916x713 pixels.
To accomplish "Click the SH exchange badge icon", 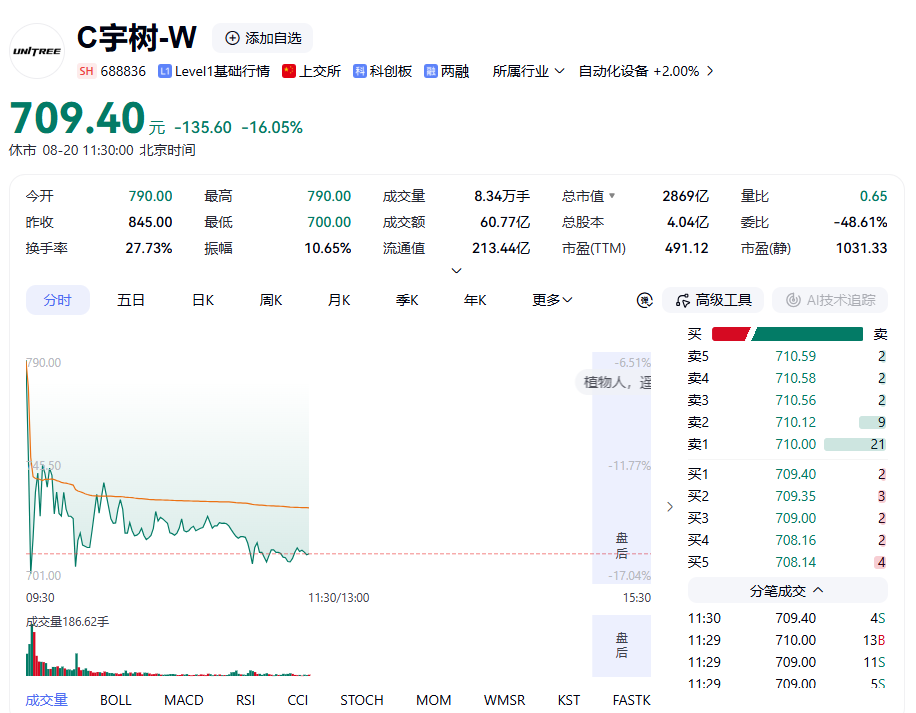I will coord(86,71).
